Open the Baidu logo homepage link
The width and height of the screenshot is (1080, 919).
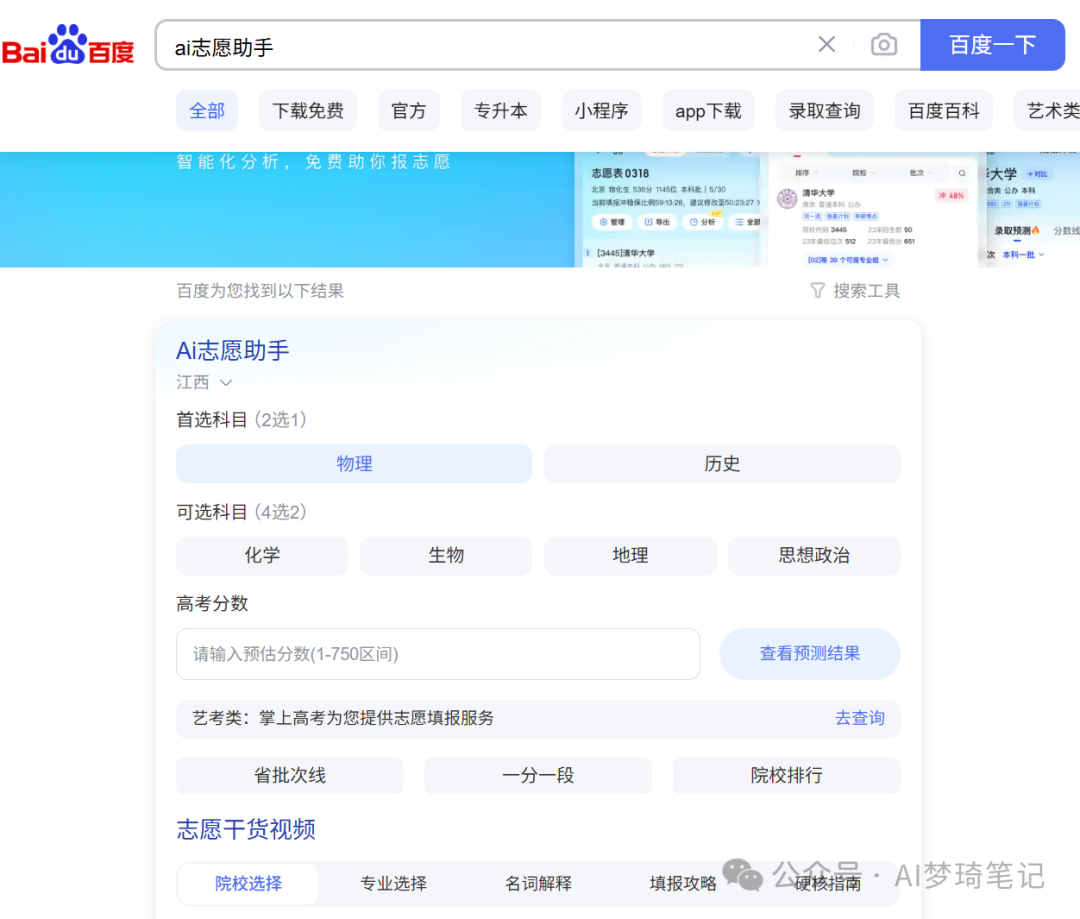(68, 45)
